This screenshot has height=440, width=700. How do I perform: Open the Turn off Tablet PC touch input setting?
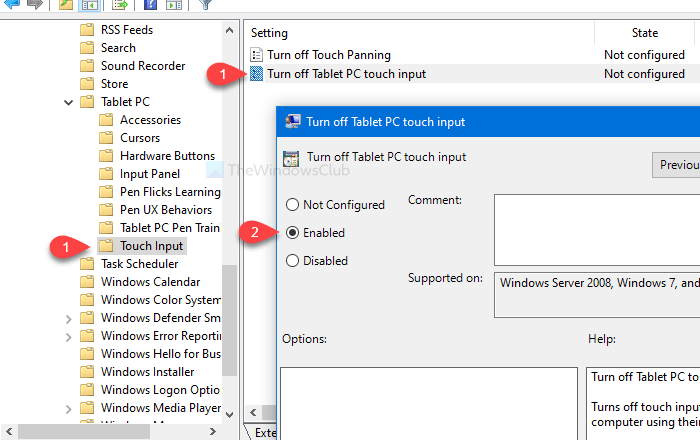coord(345,74)
